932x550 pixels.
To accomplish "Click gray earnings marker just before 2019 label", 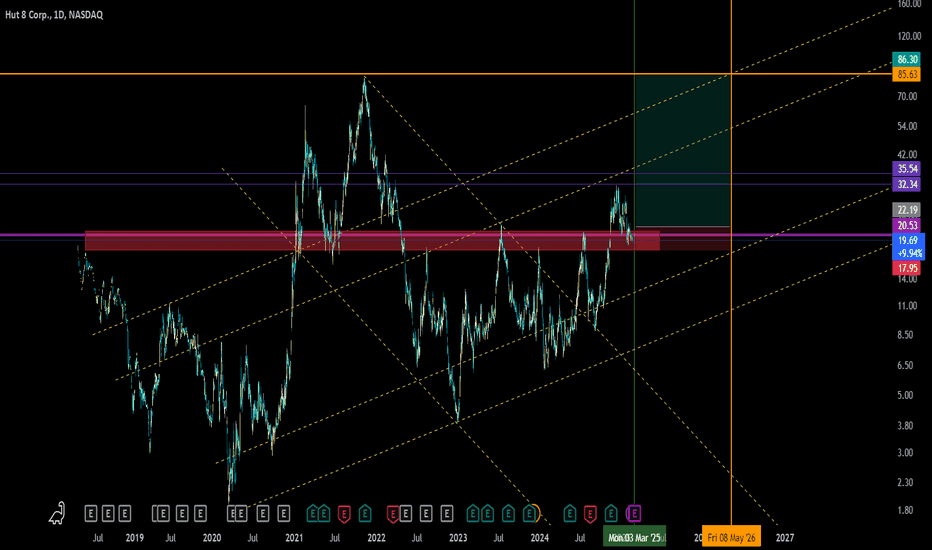I will (x=124, y=513).
